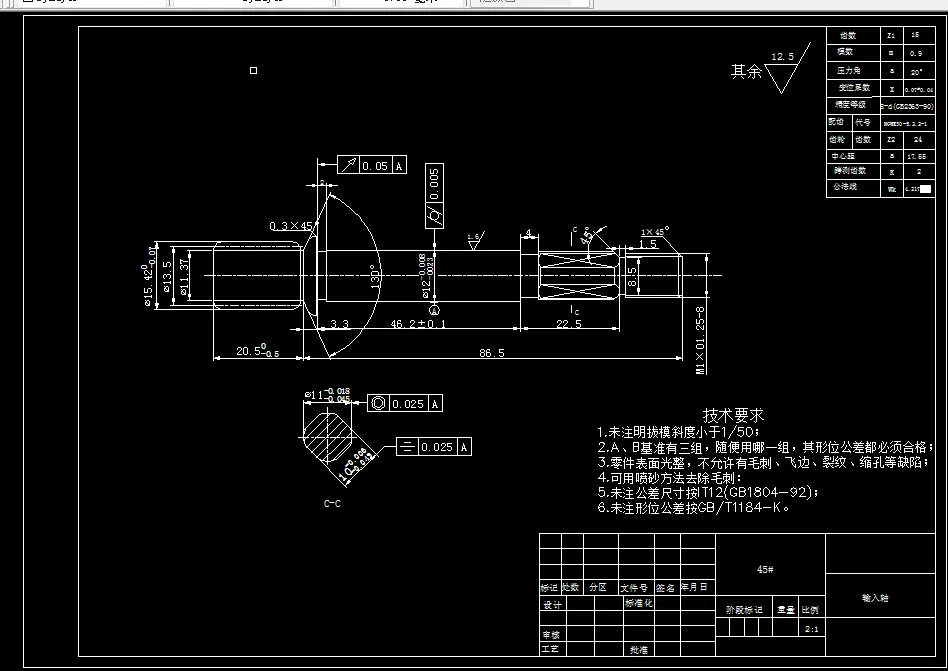Click the 0.3×45 chamfer annotation
This screenshot has height=671, width=948.
coord(291,226)
